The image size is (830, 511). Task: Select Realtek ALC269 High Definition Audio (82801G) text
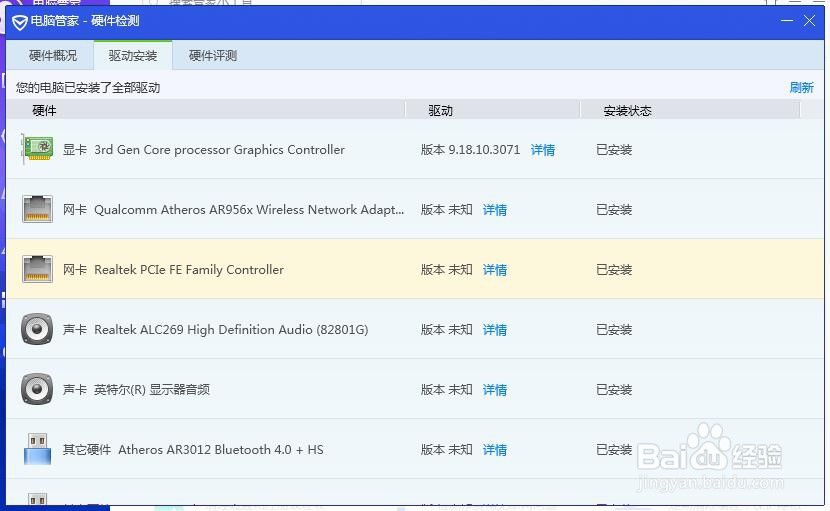pyautogui.click(x=231, y=330)
